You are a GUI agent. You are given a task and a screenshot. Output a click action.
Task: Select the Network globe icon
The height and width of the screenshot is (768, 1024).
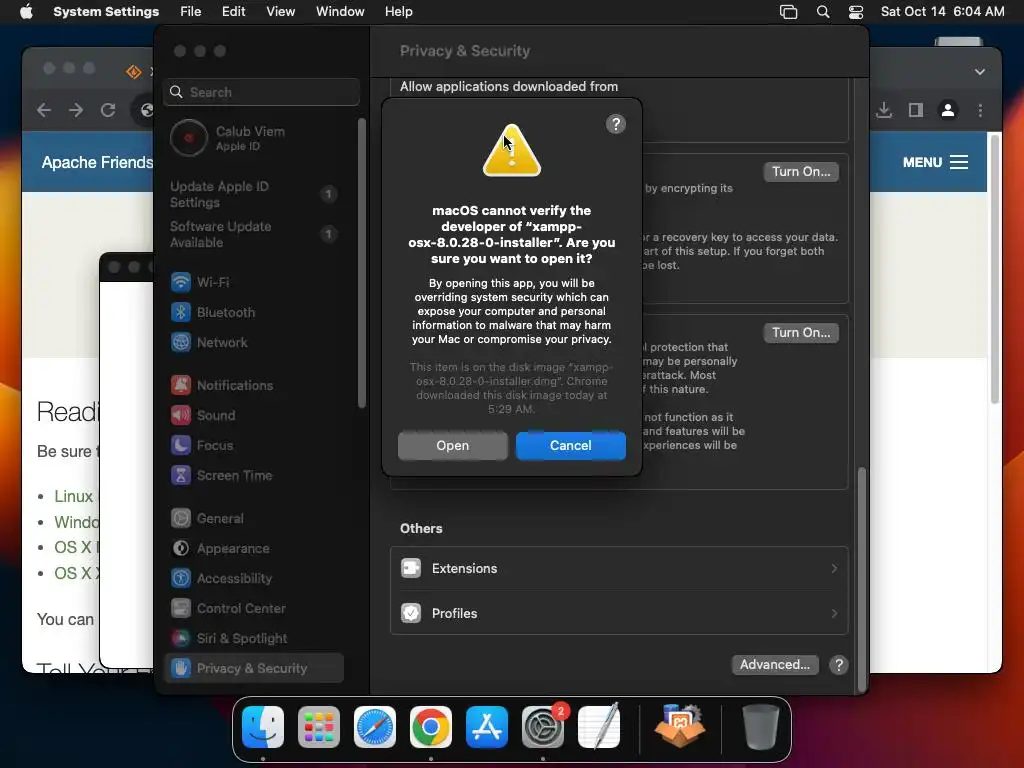point(181,342)
